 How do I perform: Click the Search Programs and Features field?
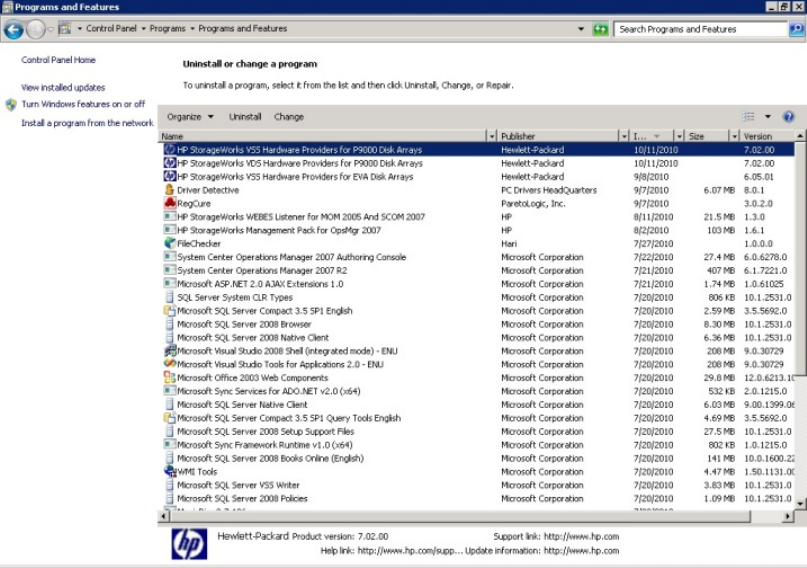point(700,29)
